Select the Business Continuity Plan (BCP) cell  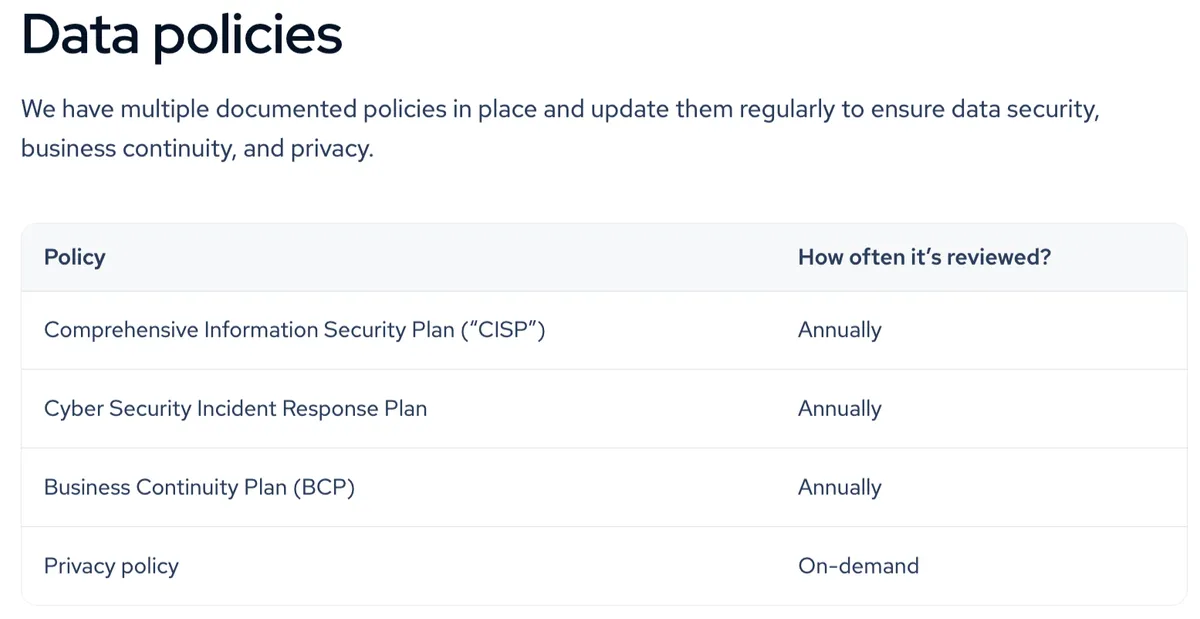[199, 488]
